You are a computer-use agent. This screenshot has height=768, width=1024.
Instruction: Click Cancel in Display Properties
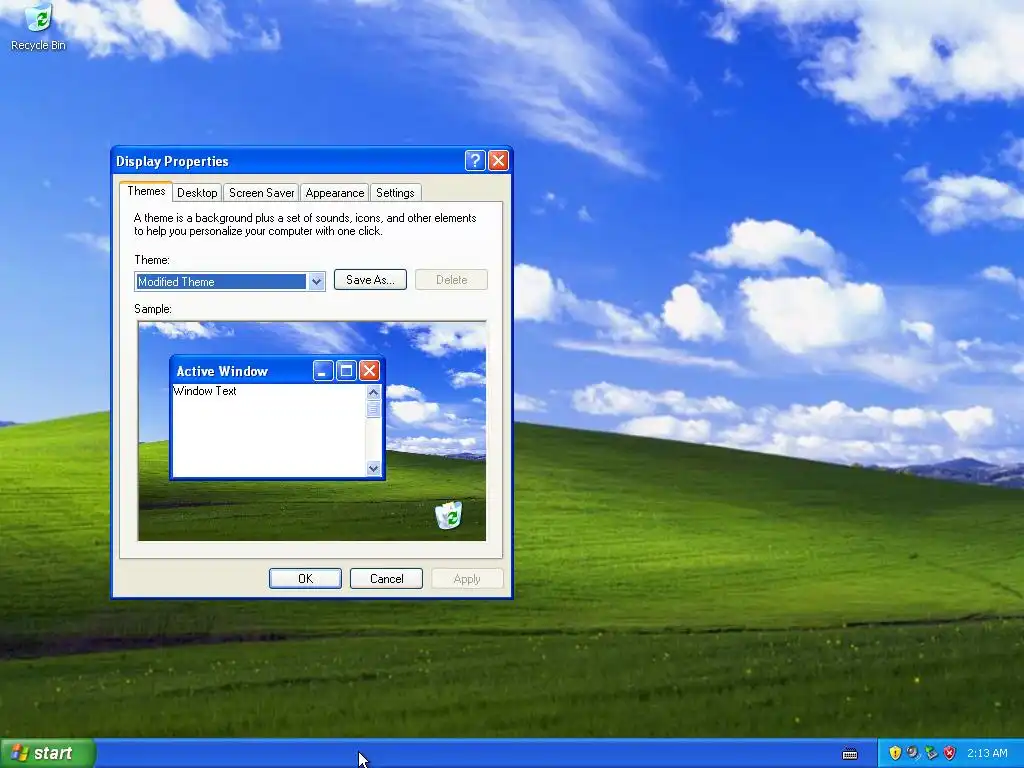[387, 579]
